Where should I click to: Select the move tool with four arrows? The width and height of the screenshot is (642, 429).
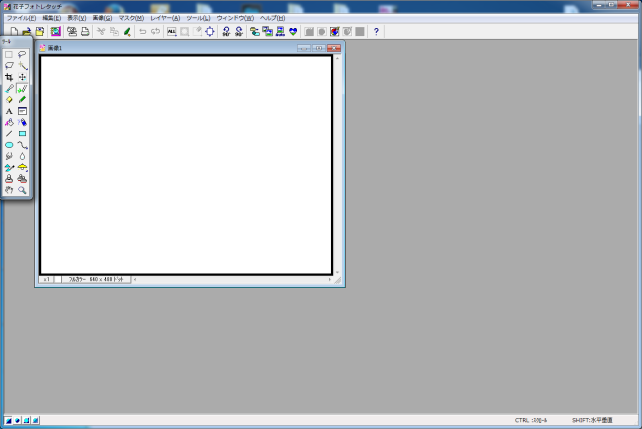(22, 77)
